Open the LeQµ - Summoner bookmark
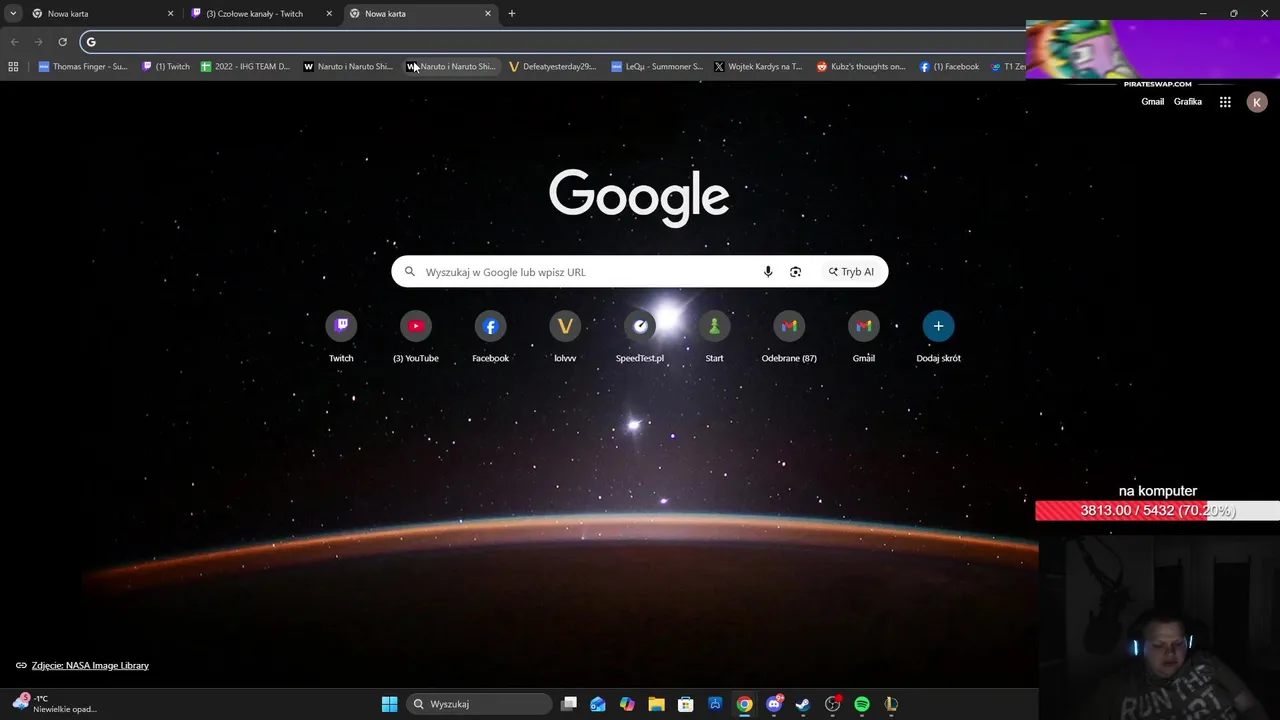The width and height of the screenshot is (1280, 720). 657,67
